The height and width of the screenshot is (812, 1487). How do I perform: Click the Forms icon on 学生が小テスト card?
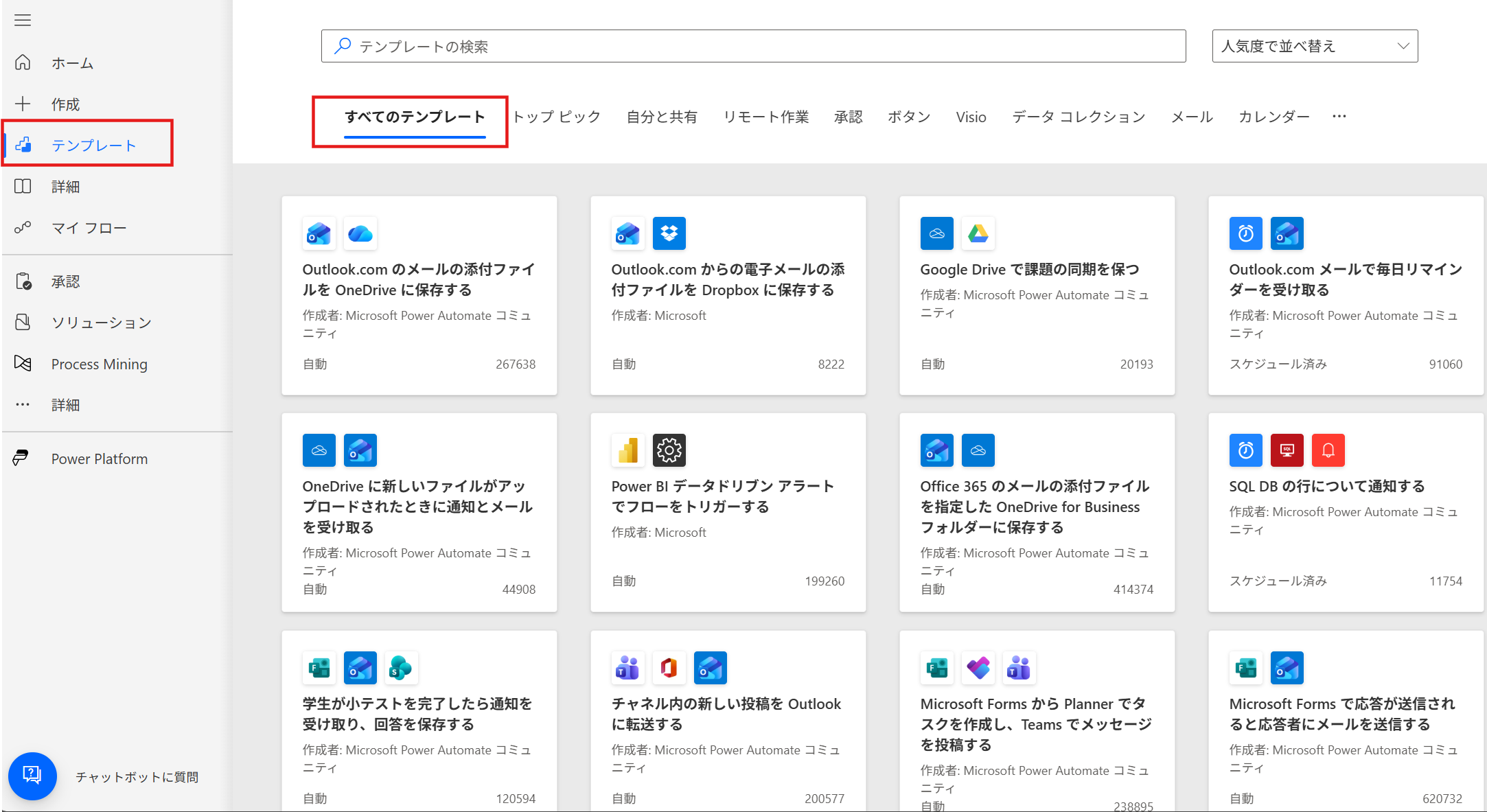319,668
